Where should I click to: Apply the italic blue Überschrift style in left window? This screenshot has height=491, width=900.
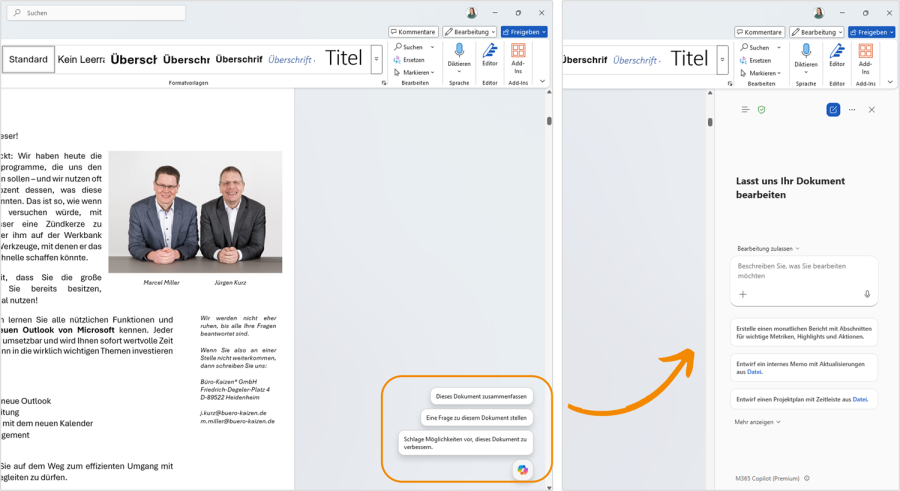292,60
